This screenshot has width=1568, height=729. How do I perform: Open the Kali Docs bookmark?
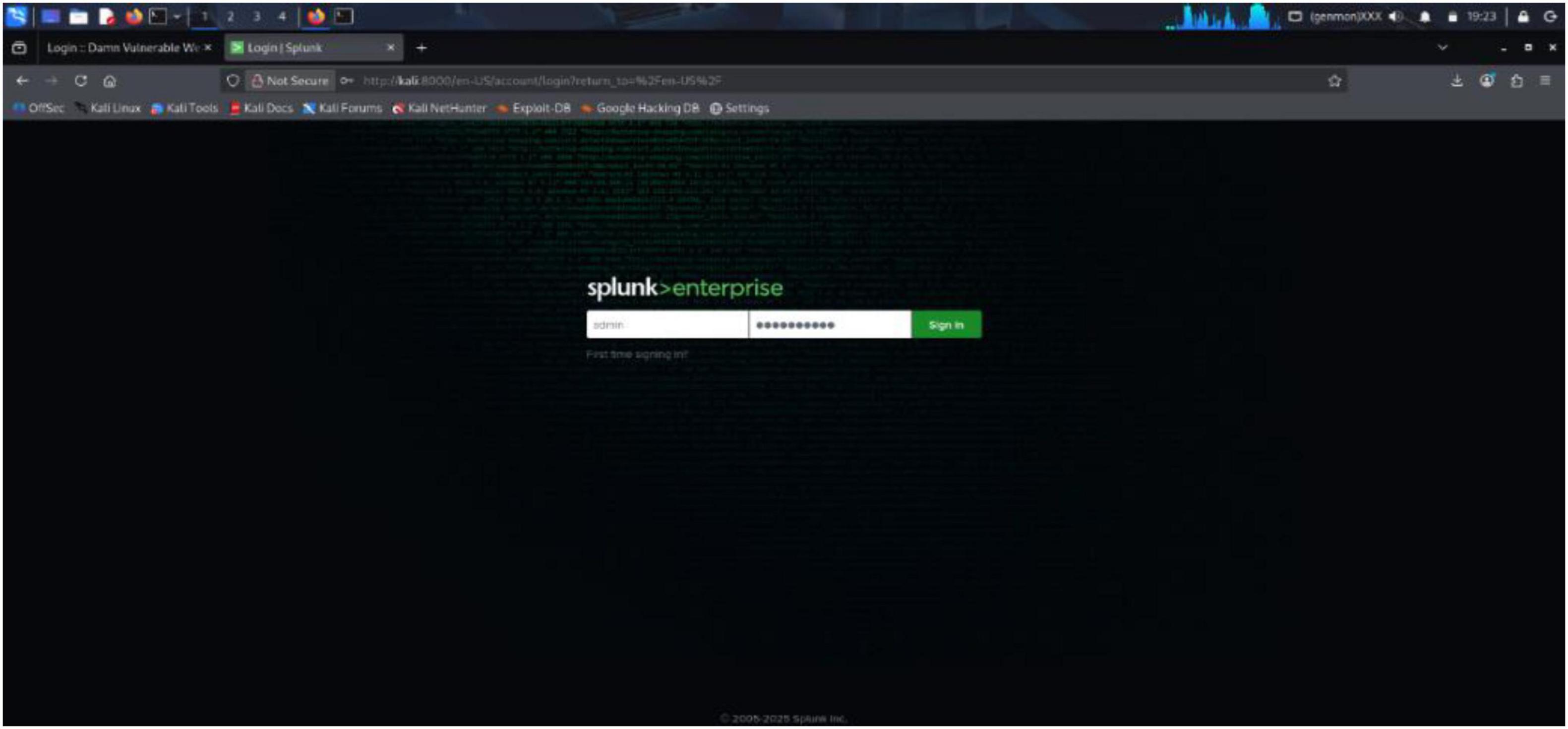(261, 108)
